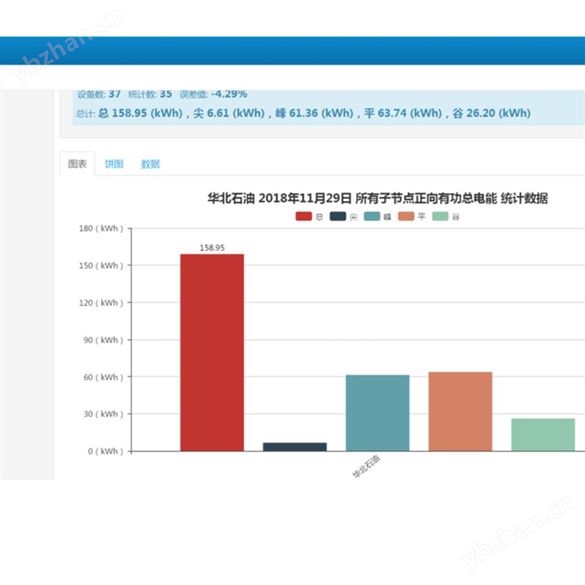Toggle the orange 平 legend swatch

point(406,216)
